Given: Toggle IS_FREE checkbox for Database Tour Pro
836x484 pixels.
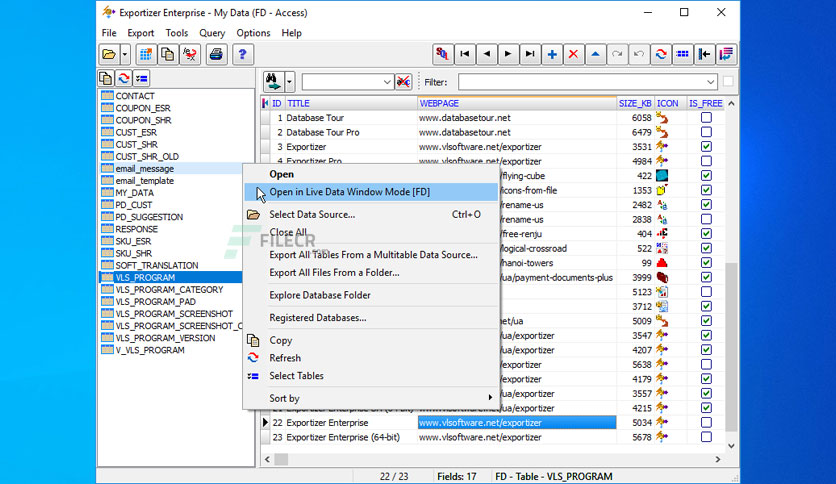Looking at the screenshot, I should click(x=706, y=132).
